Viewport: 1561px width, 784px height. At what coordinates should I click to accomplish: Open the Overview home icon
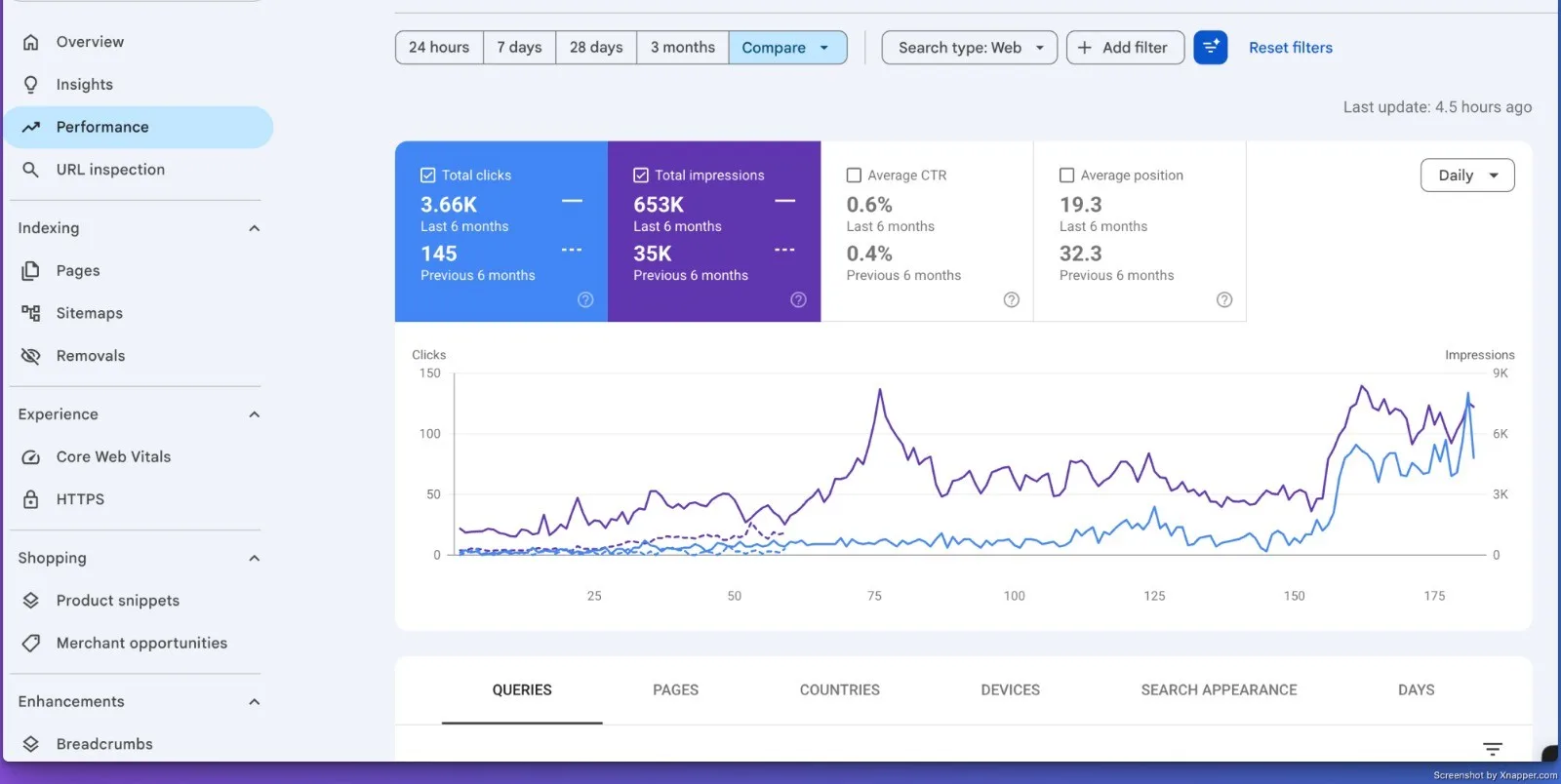pyautogui.click(x=31, y=42)
